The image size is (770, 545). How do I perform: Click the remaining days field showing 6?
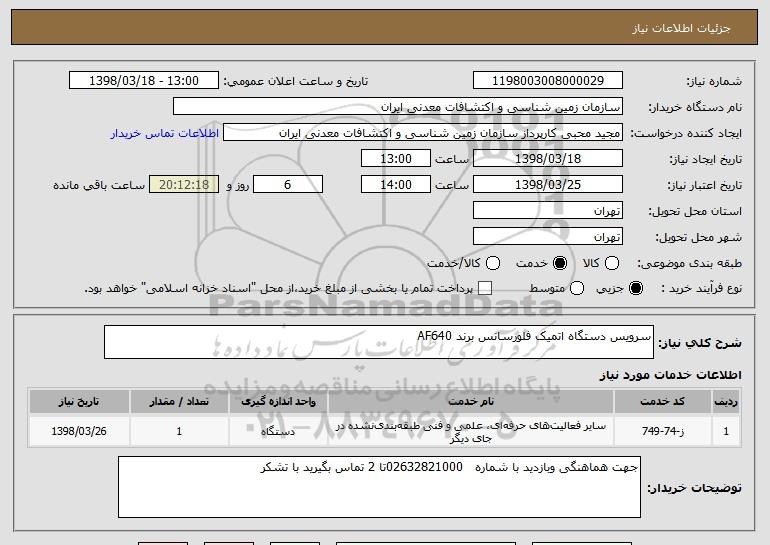288,185
